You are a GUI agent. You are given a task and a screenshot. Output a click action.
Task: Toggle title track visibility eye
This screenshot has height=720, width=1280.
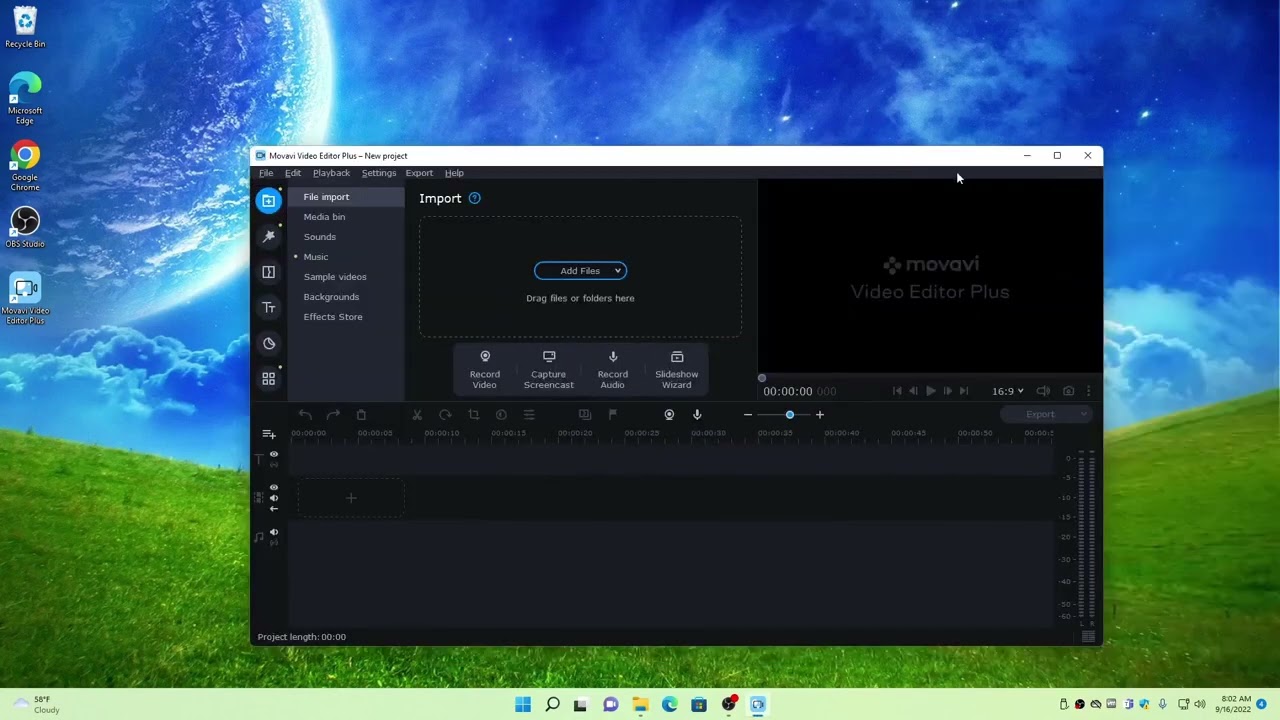(x=273, y=454)
